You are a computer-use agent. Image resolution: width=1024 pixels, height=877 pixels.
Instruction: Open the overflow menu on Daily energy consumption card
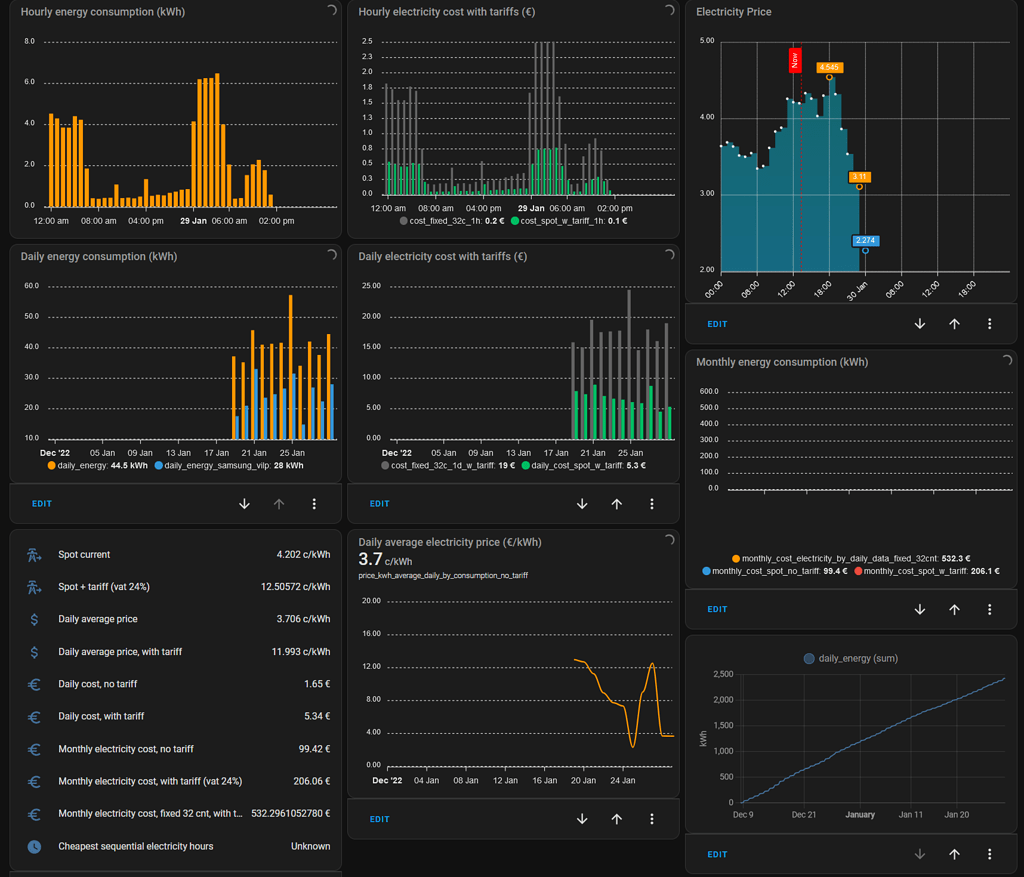click(x=314, y=503)
